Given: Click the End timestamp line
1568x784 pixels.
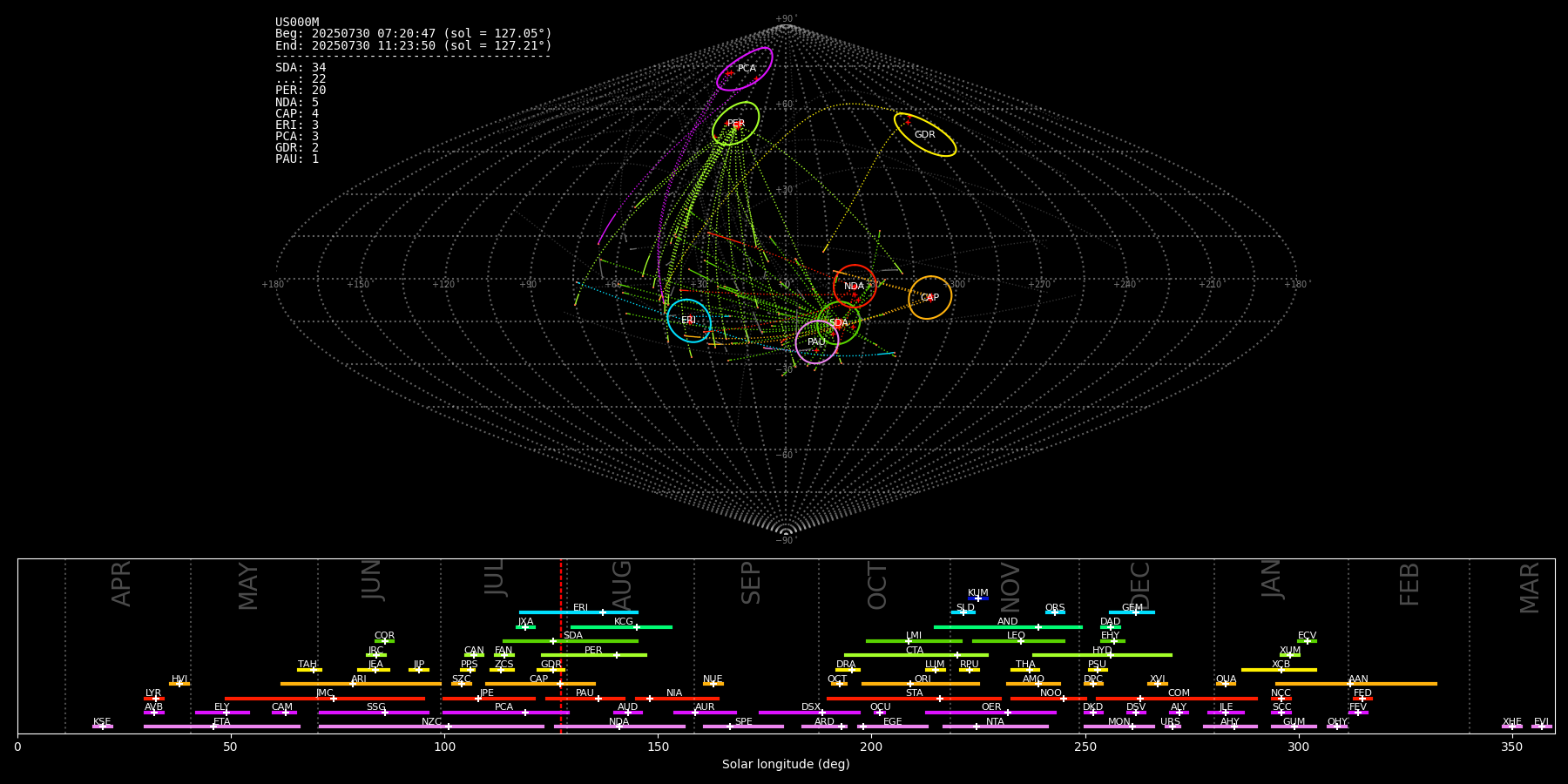Looking at the screenshot, I should tap(414, 45).
